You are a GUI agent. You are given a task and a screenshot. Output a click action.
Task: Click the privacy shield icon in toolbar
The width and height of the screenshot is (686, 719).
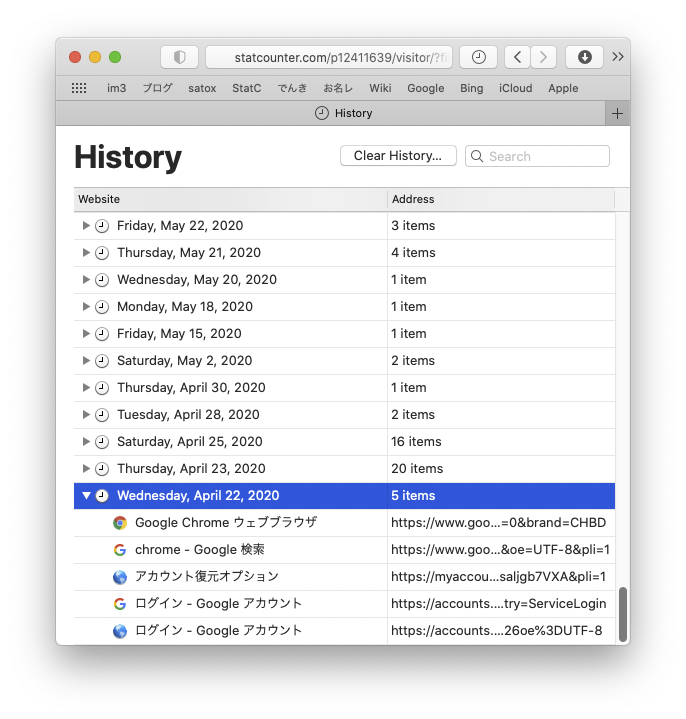click(179, 57)
